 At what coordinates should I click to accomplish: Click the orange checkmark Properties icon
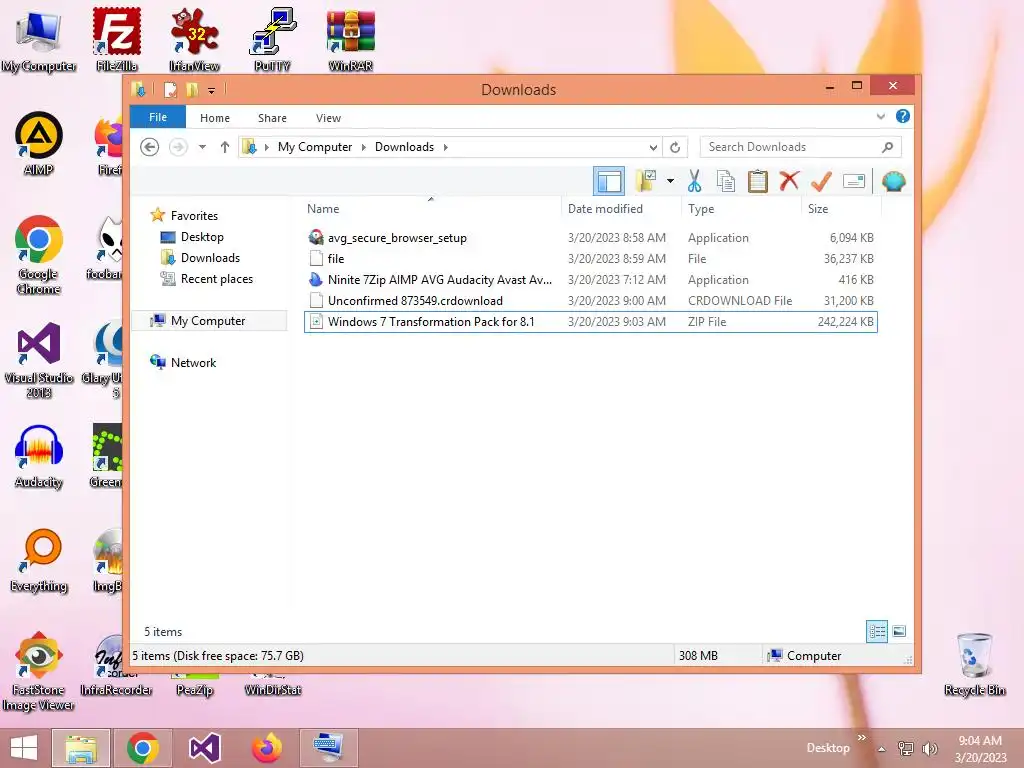(x=821, y=181)
